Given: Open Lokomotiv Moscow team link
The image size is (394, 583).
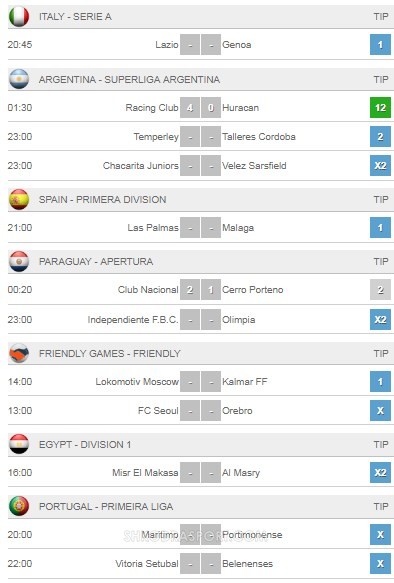Looking at the screenshot, I should 137,381.
